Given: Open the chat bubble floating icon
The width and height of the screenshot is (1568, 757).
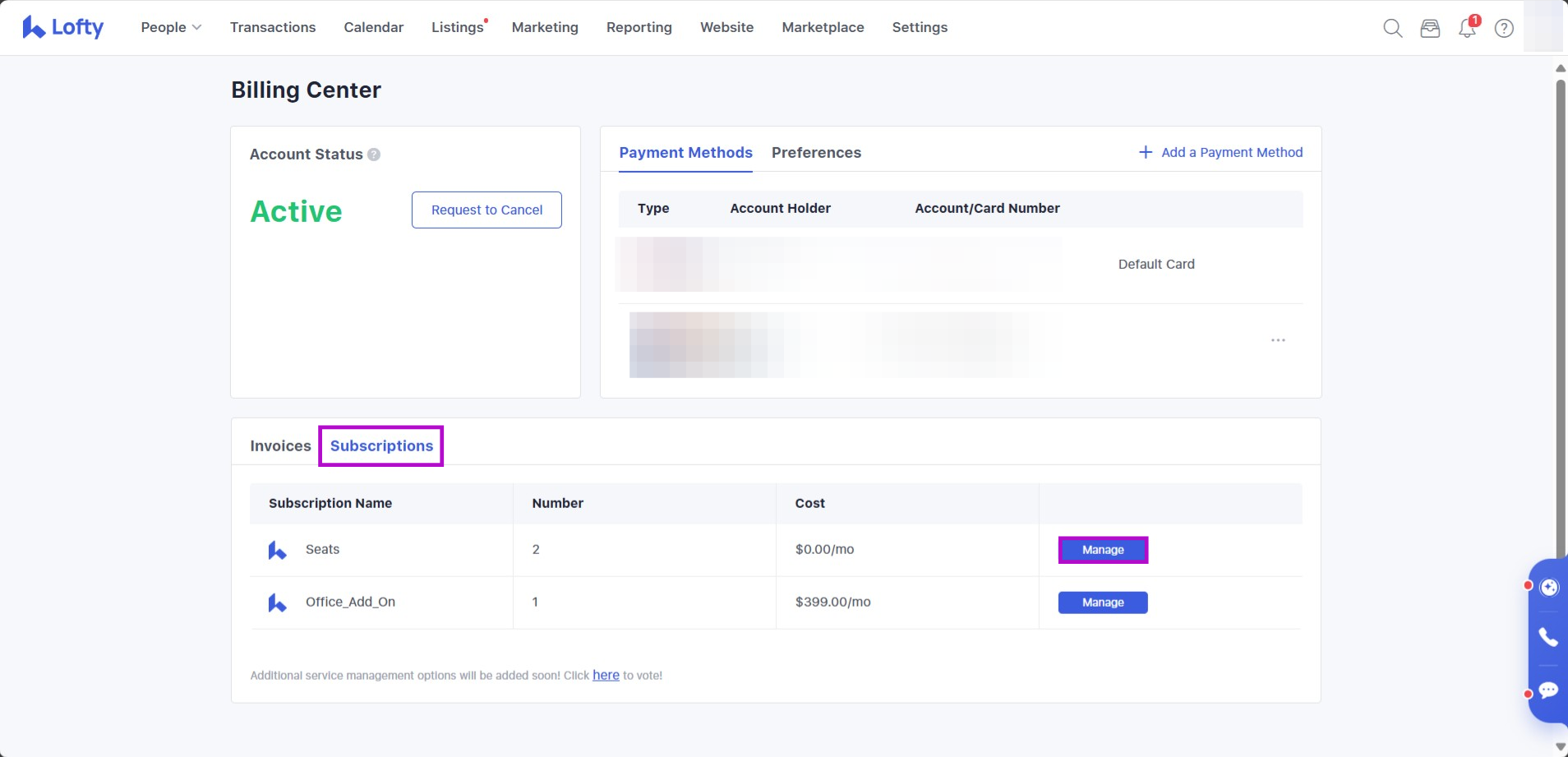Looking at the screenshot, I should (x=1548, y=690).
